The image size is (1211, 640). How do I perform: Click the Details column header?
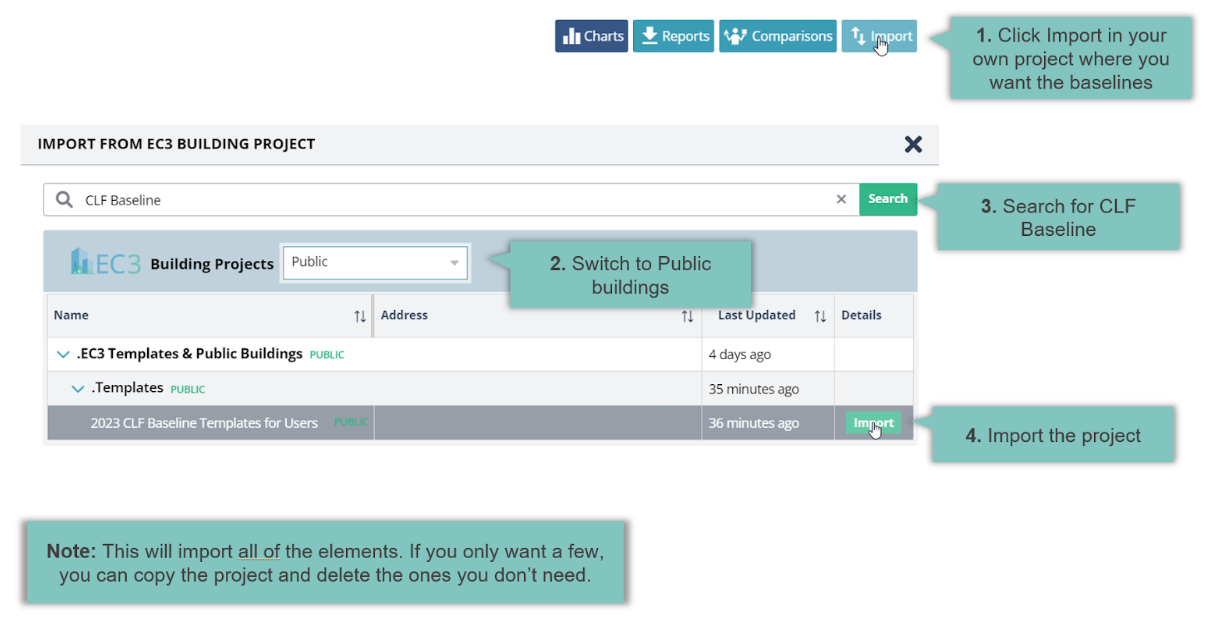[861, 315]
